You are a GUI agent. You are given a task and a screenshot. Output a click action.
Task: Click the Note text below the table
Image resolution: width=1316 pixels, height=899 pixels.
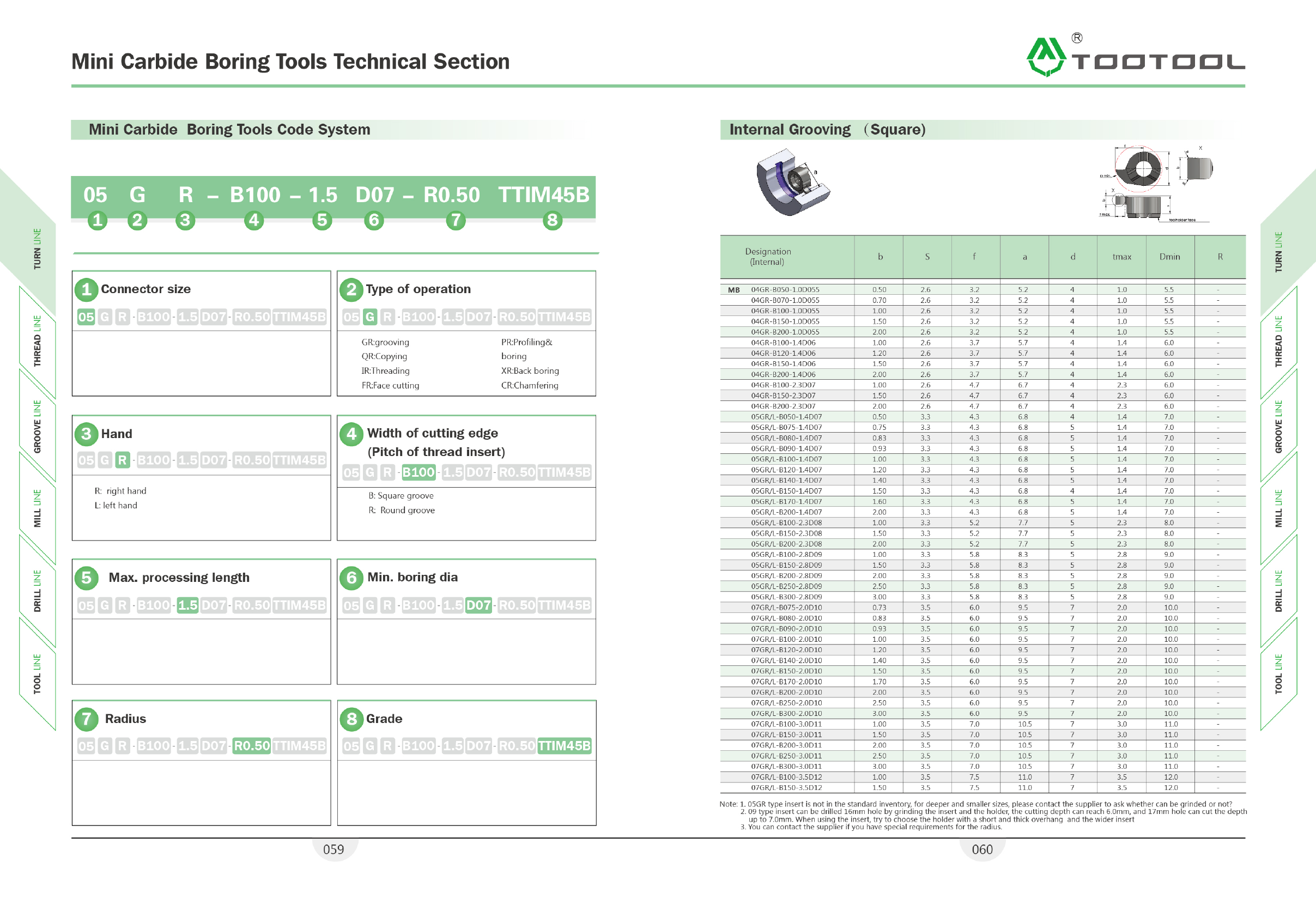coord(983,815)
